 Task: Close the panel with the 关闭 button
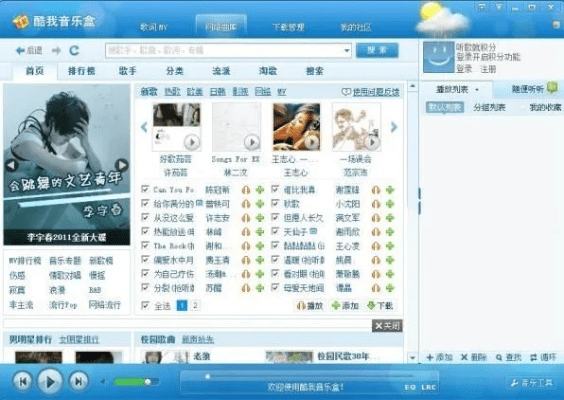click(x=387, y=326)
